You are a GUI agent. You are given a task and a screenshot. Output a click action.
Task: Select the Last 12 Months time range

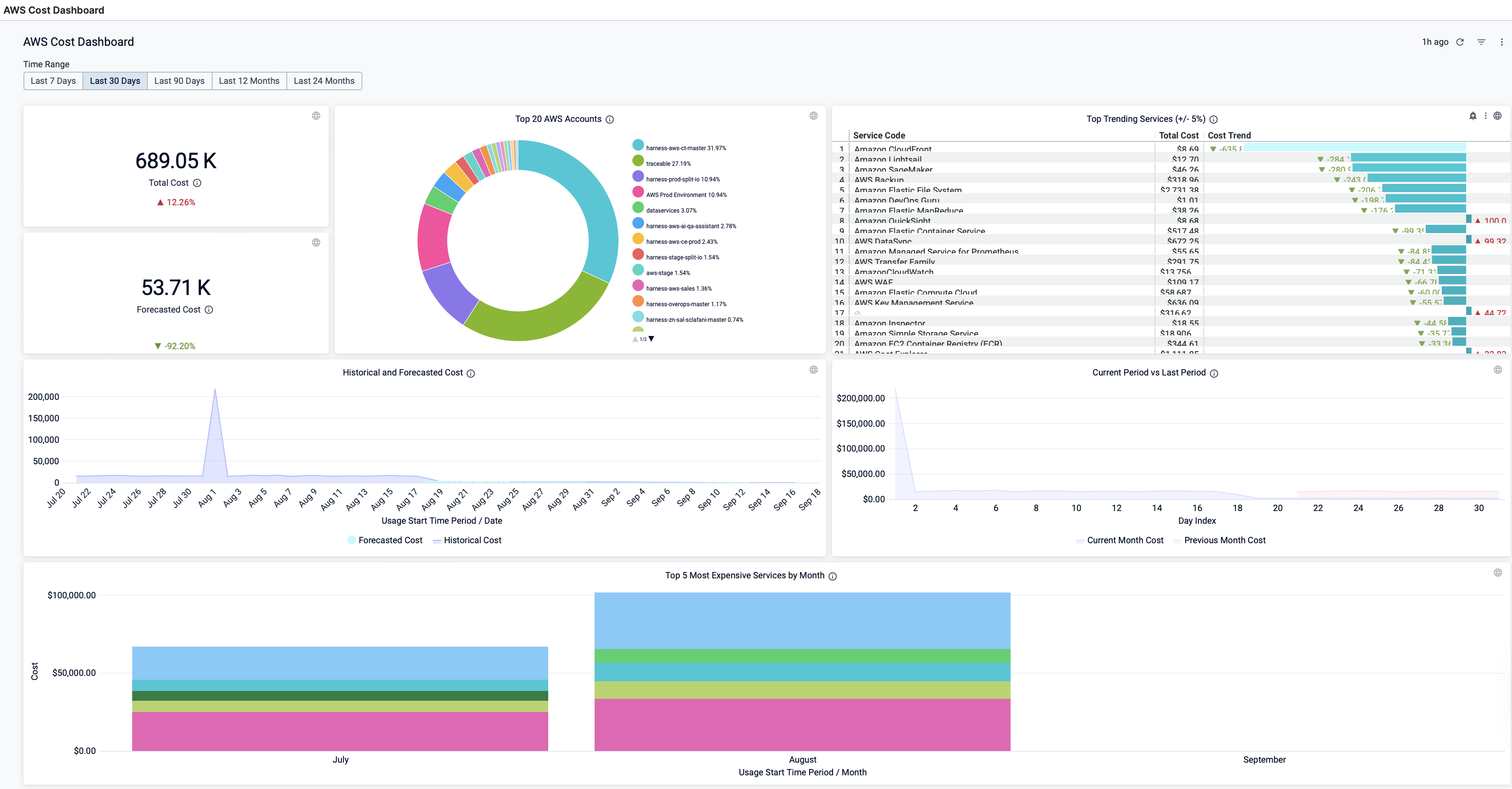(249, 81)
